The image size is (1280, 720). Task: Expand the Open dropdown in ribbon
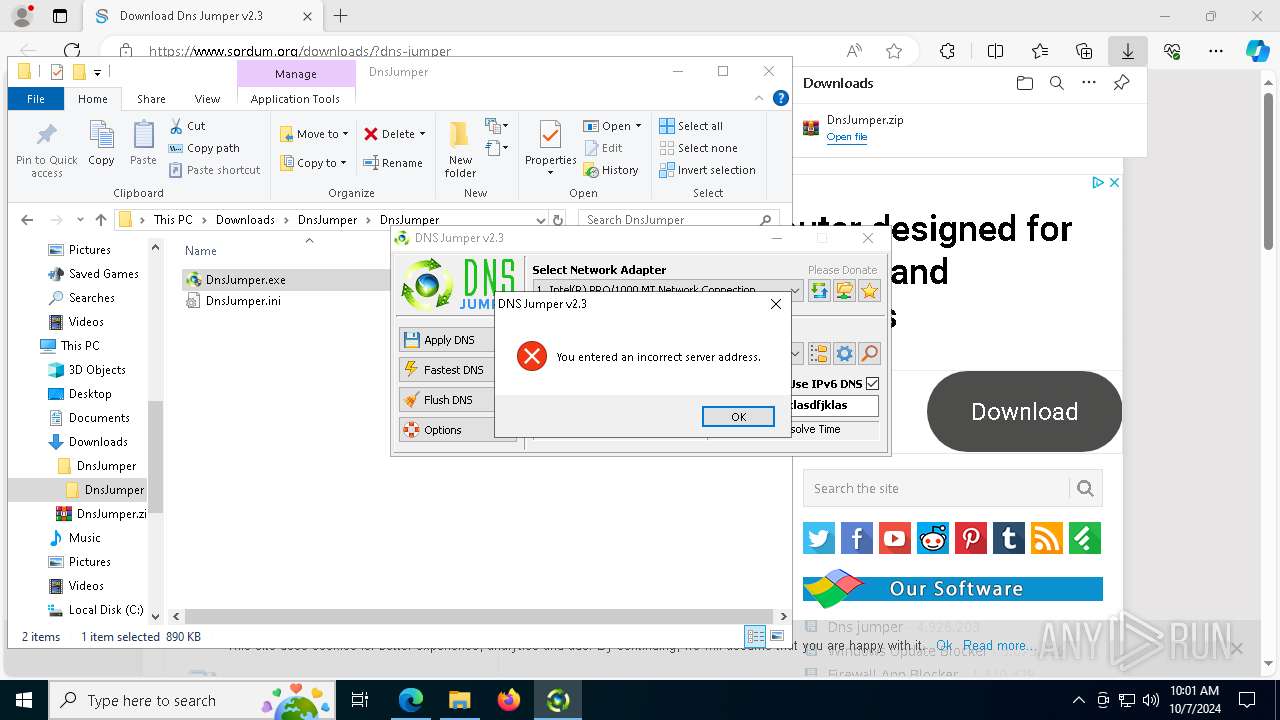[638, 126]
